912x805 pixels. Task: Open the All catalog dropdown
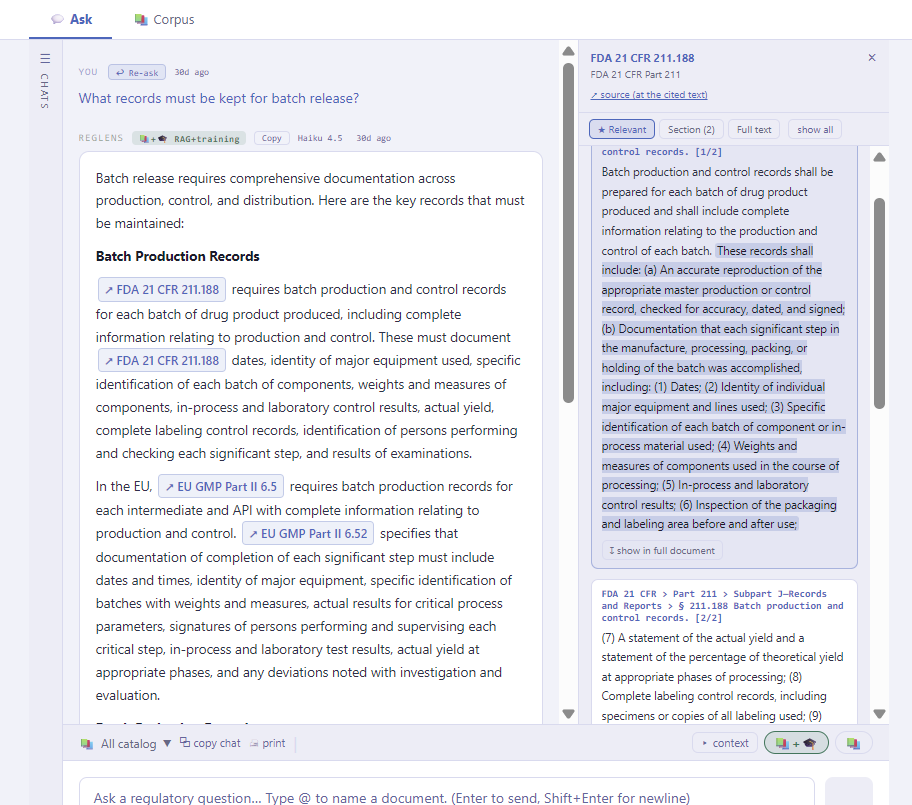(128, 743)
